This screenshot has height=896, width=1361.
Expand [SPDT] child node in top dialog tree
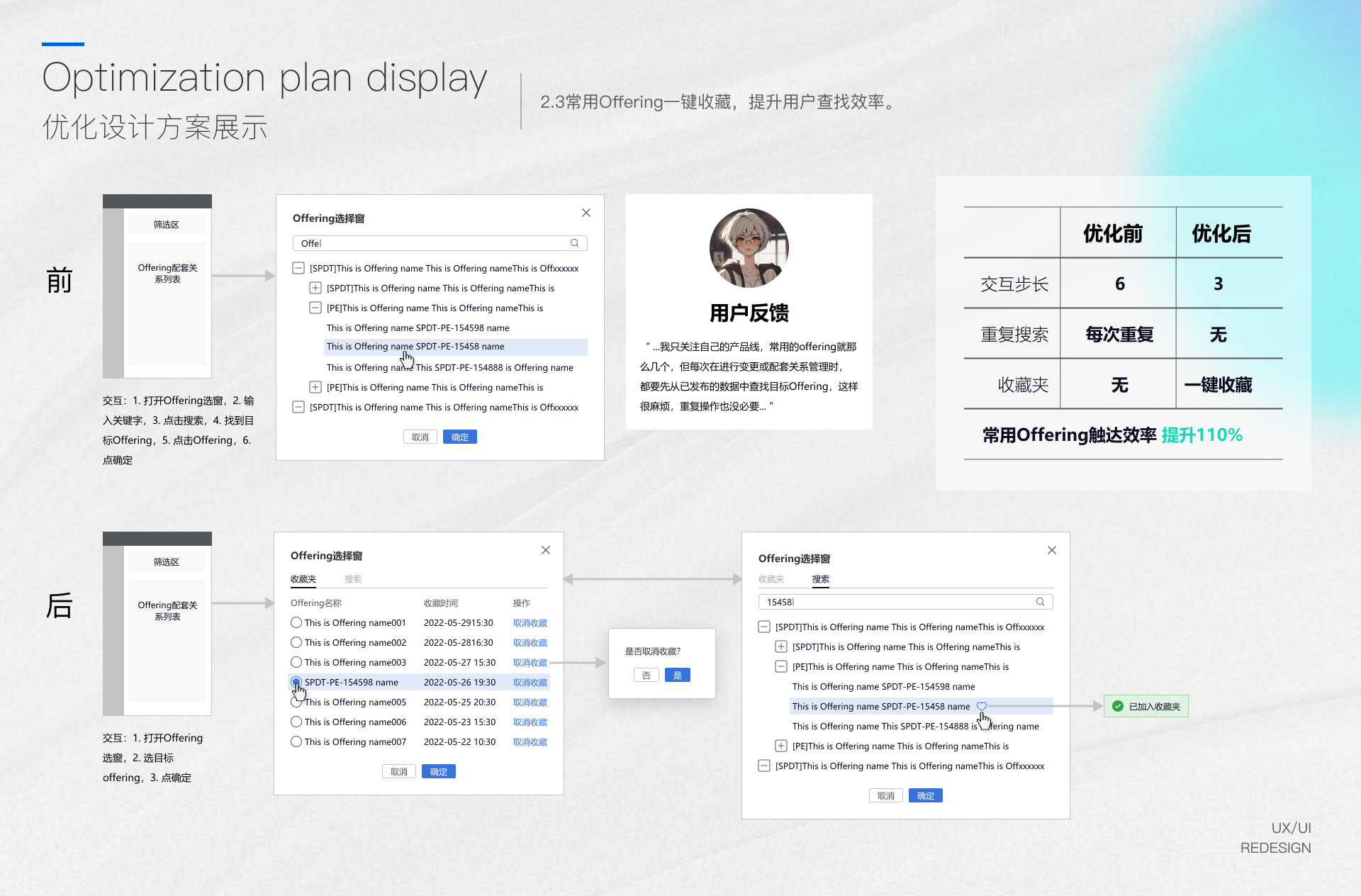tap(315, 288)
